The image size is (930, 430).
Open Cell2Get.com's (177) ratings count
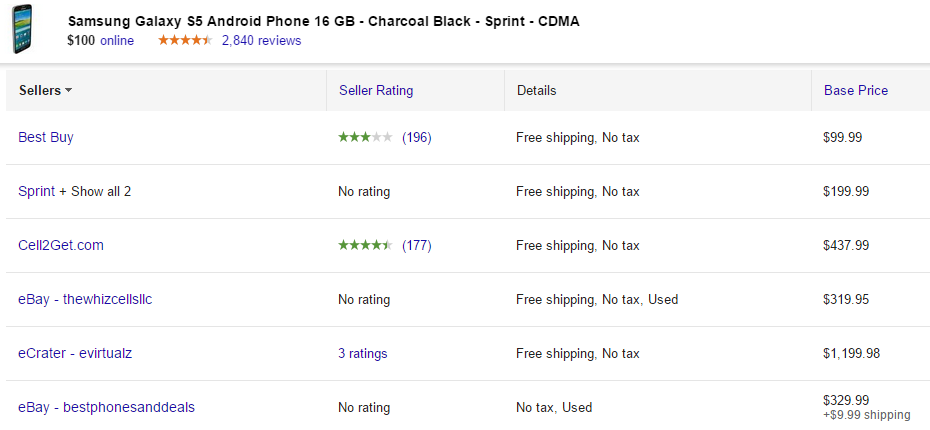tap(416, 246)
